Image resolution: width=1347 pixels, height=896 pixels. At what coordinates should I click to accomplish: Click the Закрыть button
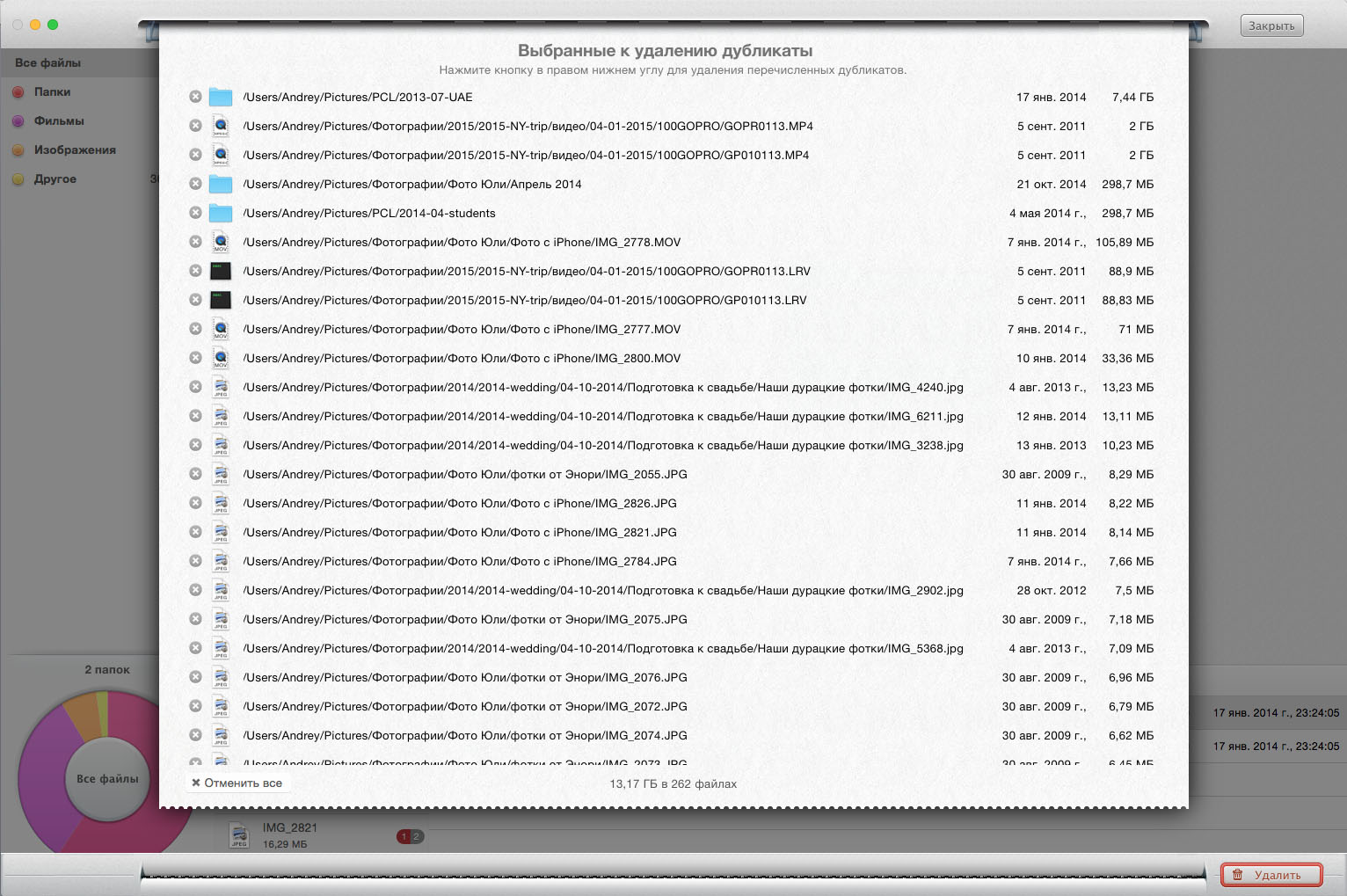click(x=1271, y=25)
